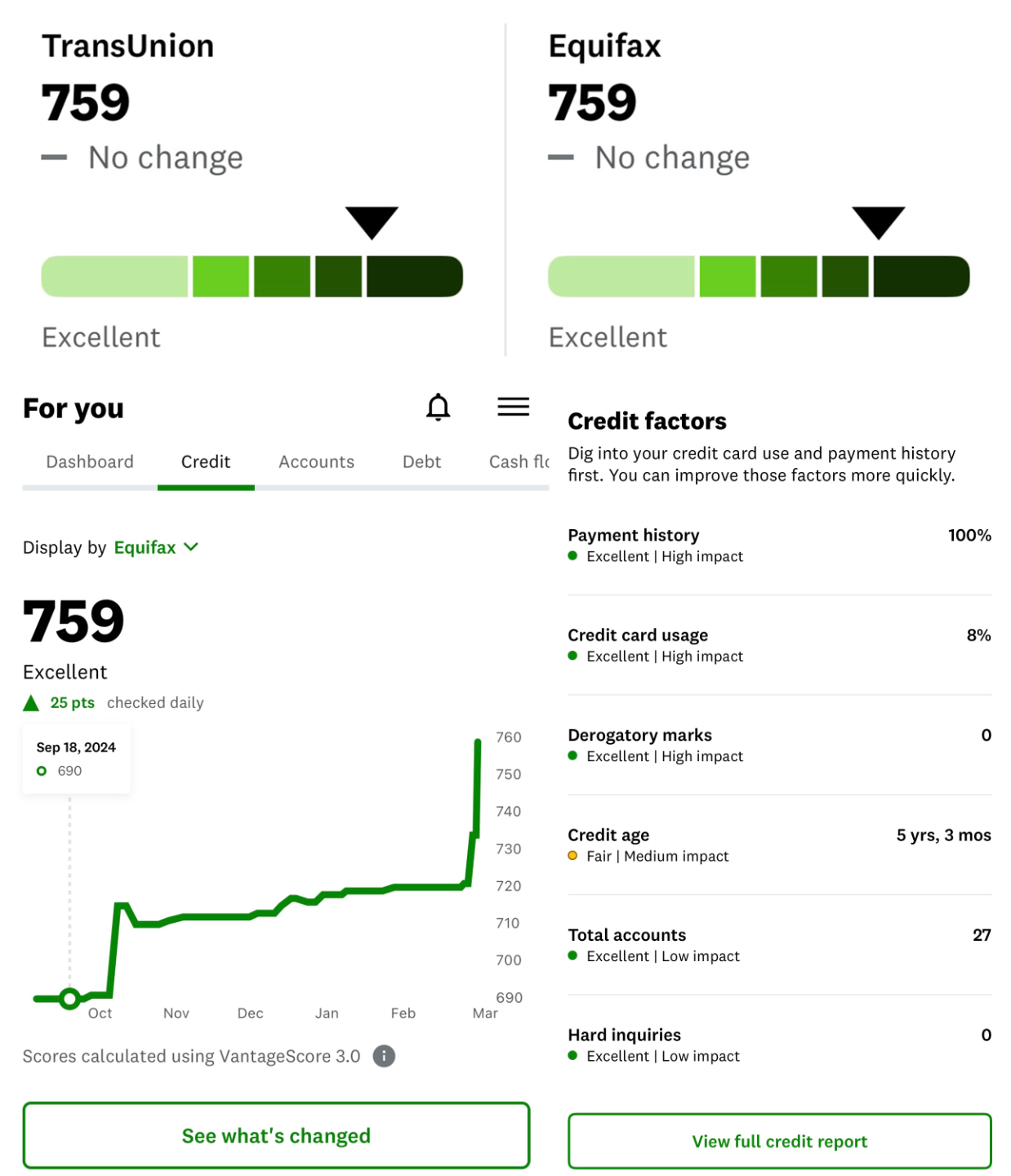
Task: Open the Debt tab
Action: (x=421, y=461)
